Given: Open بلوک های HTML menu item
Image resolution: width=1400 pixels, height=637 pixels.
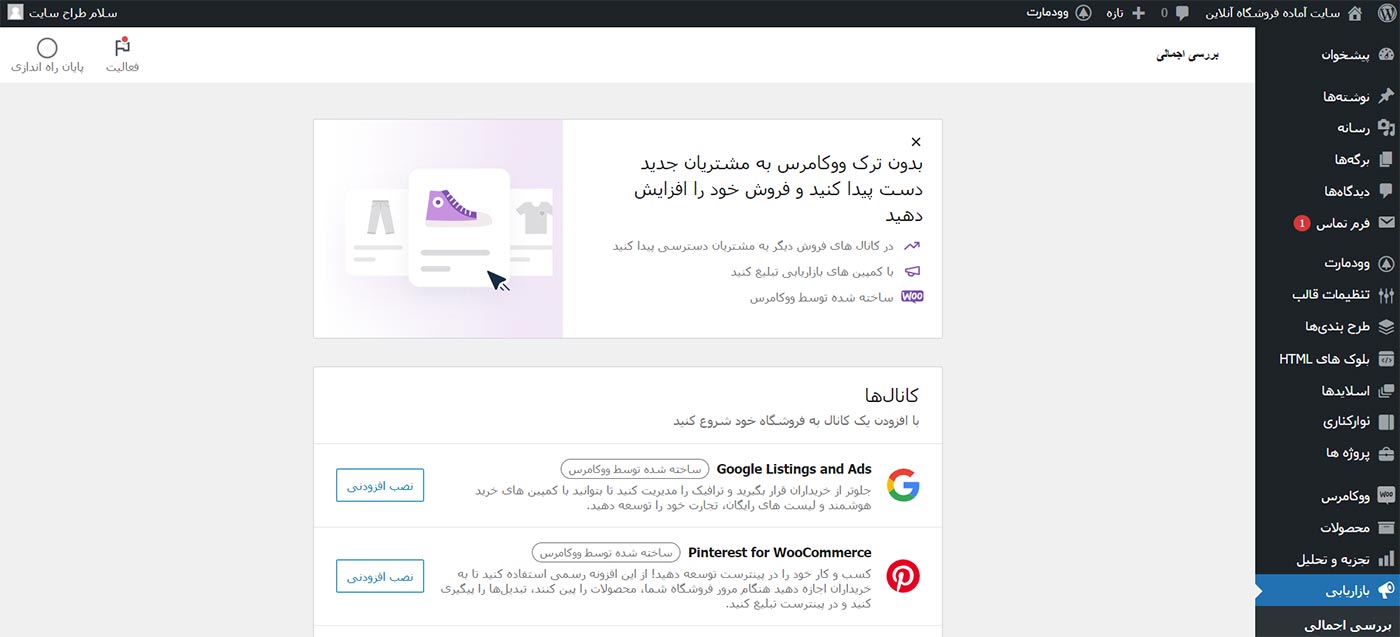Looking at the screenshot, I should [1327, 358].
